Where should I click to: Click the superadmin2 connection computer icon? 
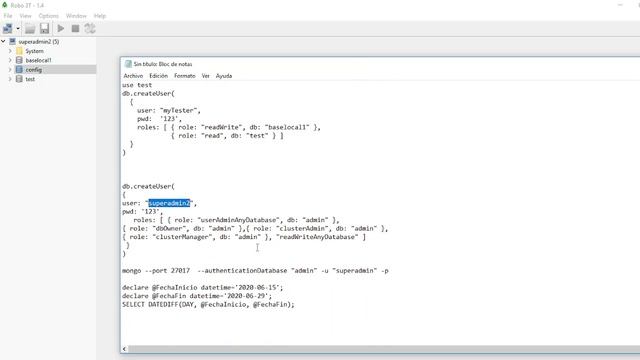point(12,42)
